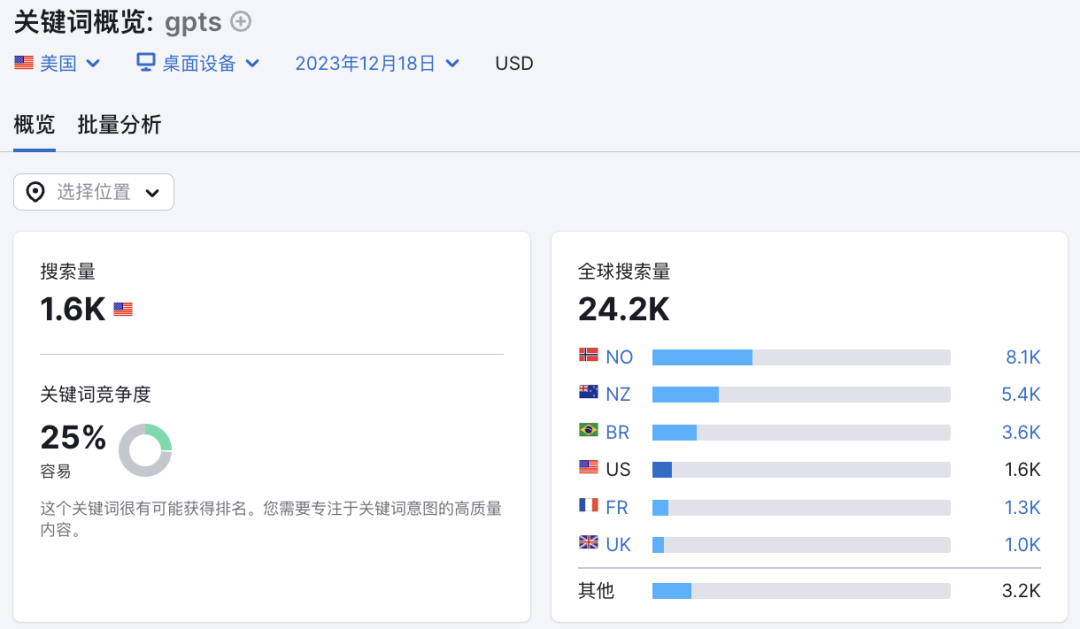Screen dimensions: 1080x629
Task: Click the 5.4K volume link for NZ
Action: point(1020,394)
